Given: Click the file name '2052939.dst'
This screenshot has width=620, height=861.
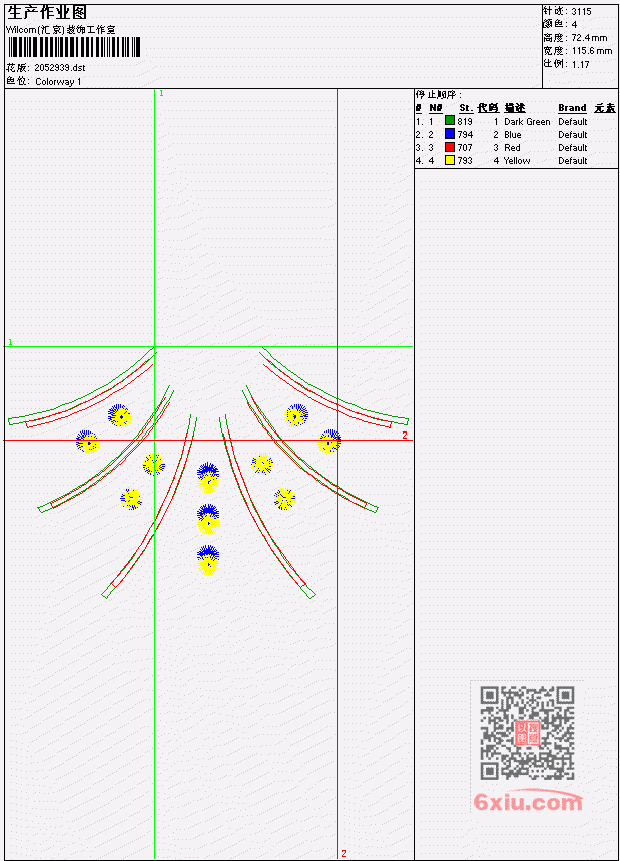Looking at the screenshot, I should (x=60, y=68).
